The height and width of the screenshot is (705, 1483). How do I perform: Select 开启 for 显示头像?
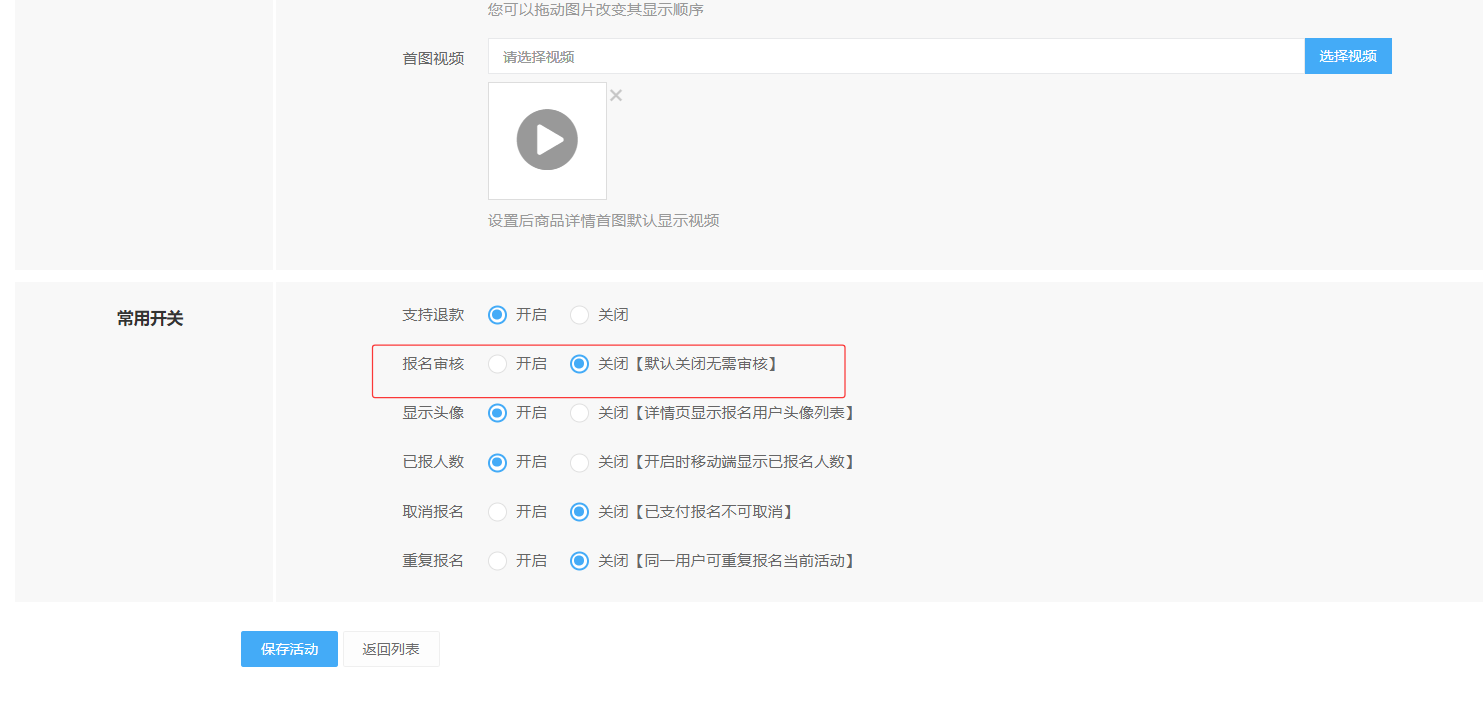pos(497,413)
